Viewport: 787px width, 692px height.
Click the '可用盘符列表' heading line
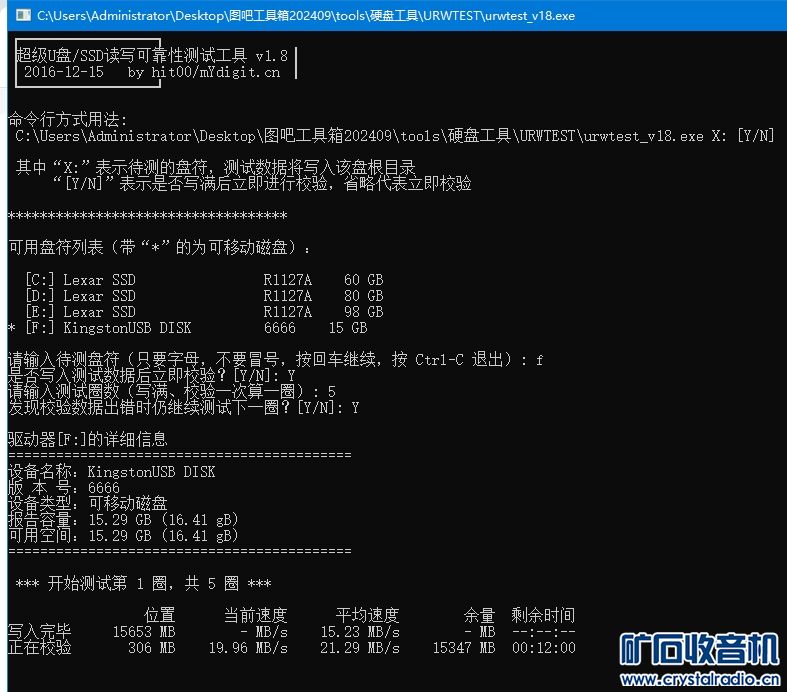pyautogui.click(x=159, y=247)
